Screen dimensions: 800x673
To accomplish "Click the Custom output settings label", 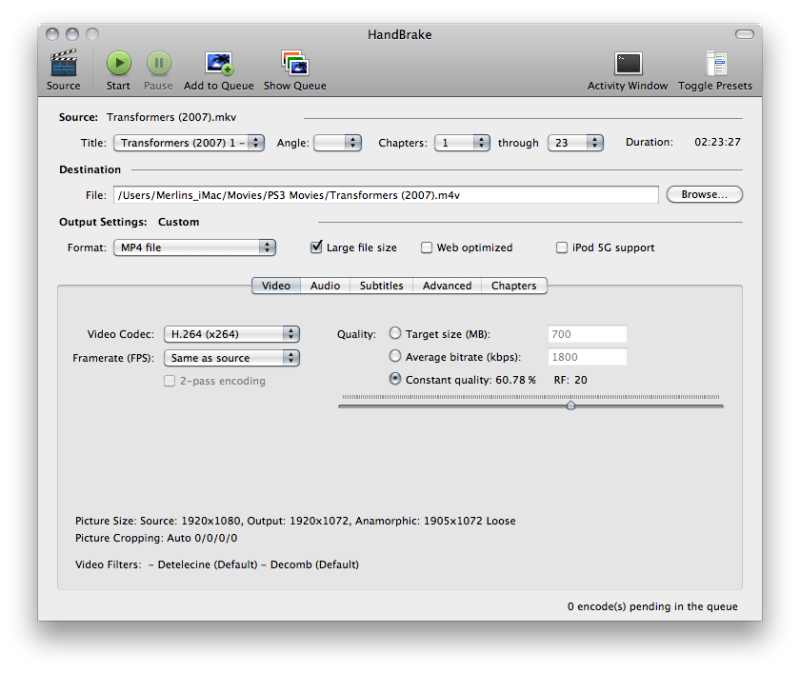I will pyautogui.click(x=179, y=222).
